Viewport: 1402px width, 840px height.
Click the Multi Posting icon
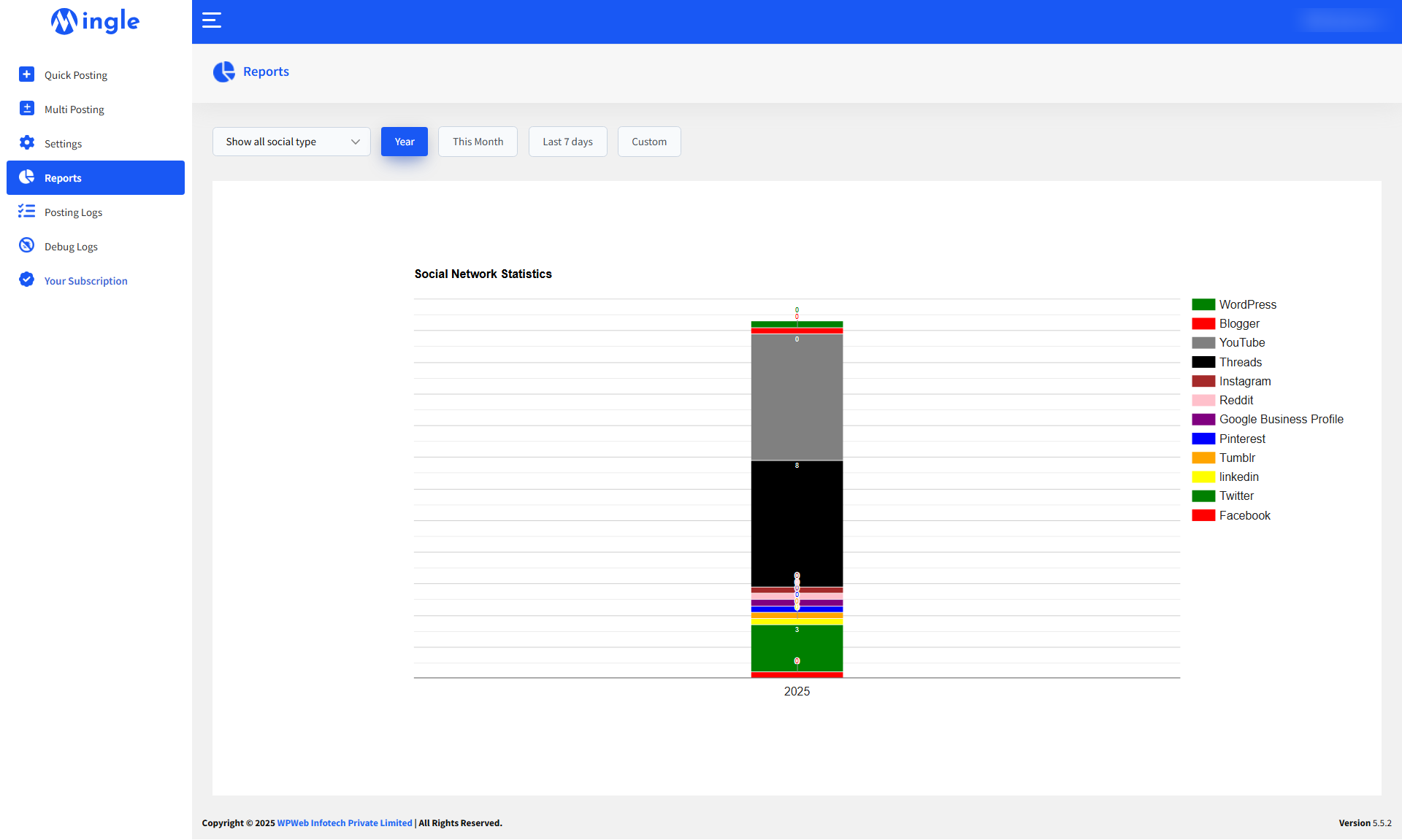click(26, 109)
